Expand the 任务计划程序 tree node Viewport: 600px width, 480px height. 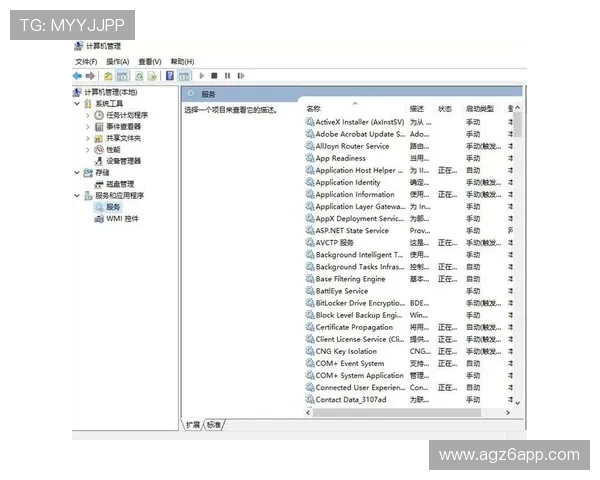click(87, 115)
